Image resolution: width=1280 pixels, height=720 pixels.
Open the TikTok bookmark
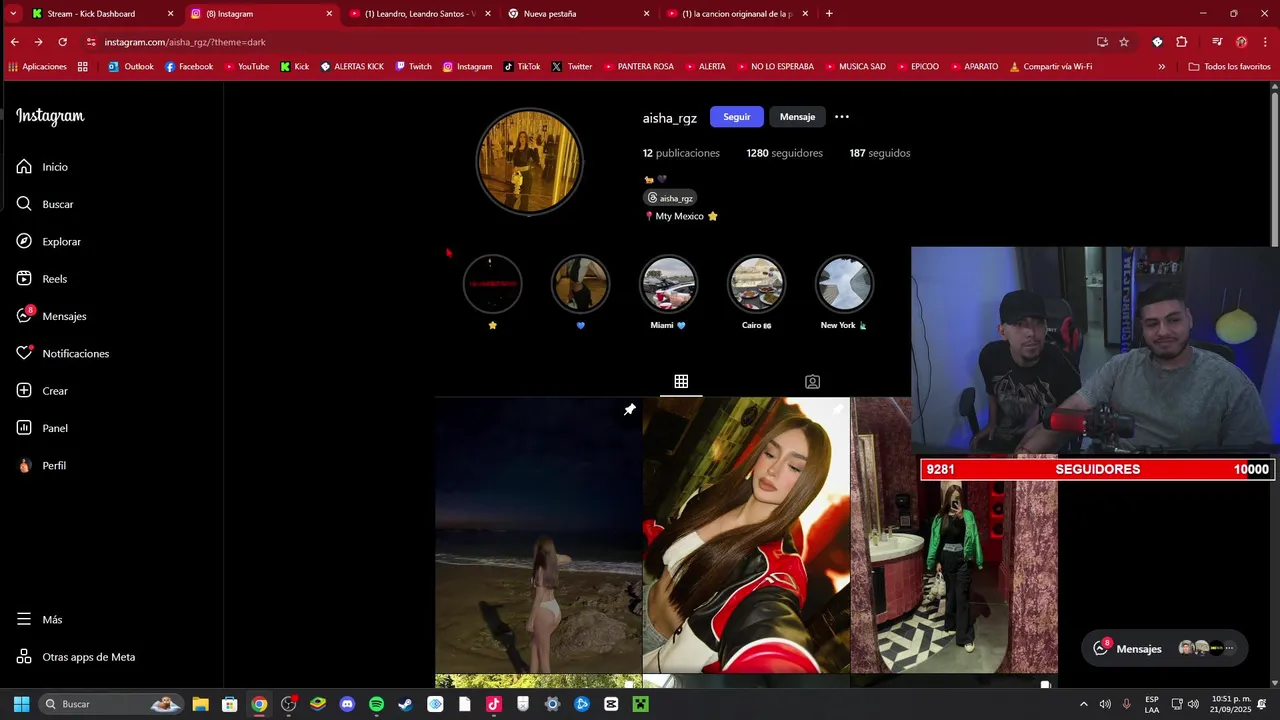tap(522, 67)
